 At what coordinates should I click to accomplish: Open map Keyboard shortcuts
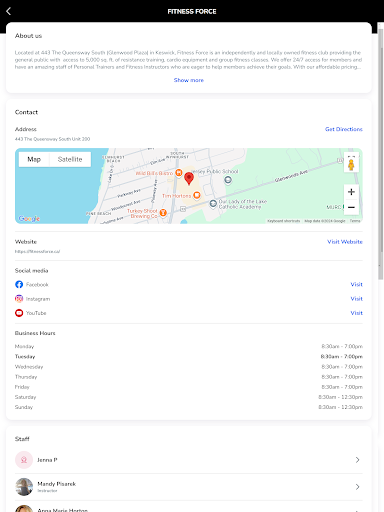click(x=284, y=221)
